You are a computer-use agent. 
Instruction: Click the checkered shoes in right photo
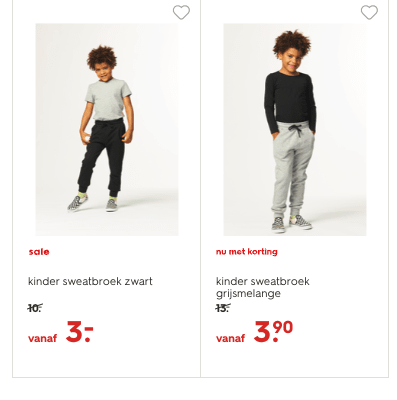292,223
